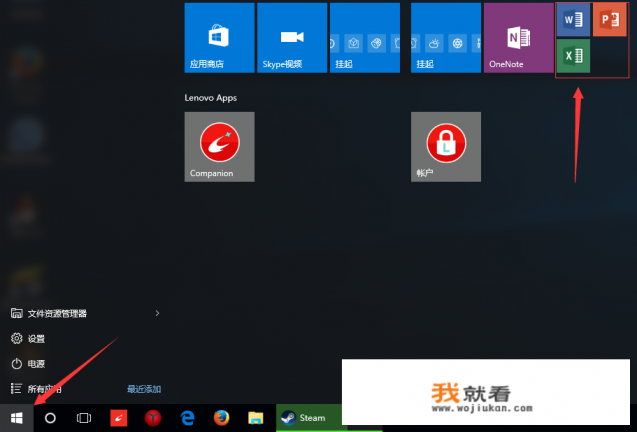Expand the 文件资源管理器 jump list chevron
Screen dimensions: 637x432
click(157, 313)
